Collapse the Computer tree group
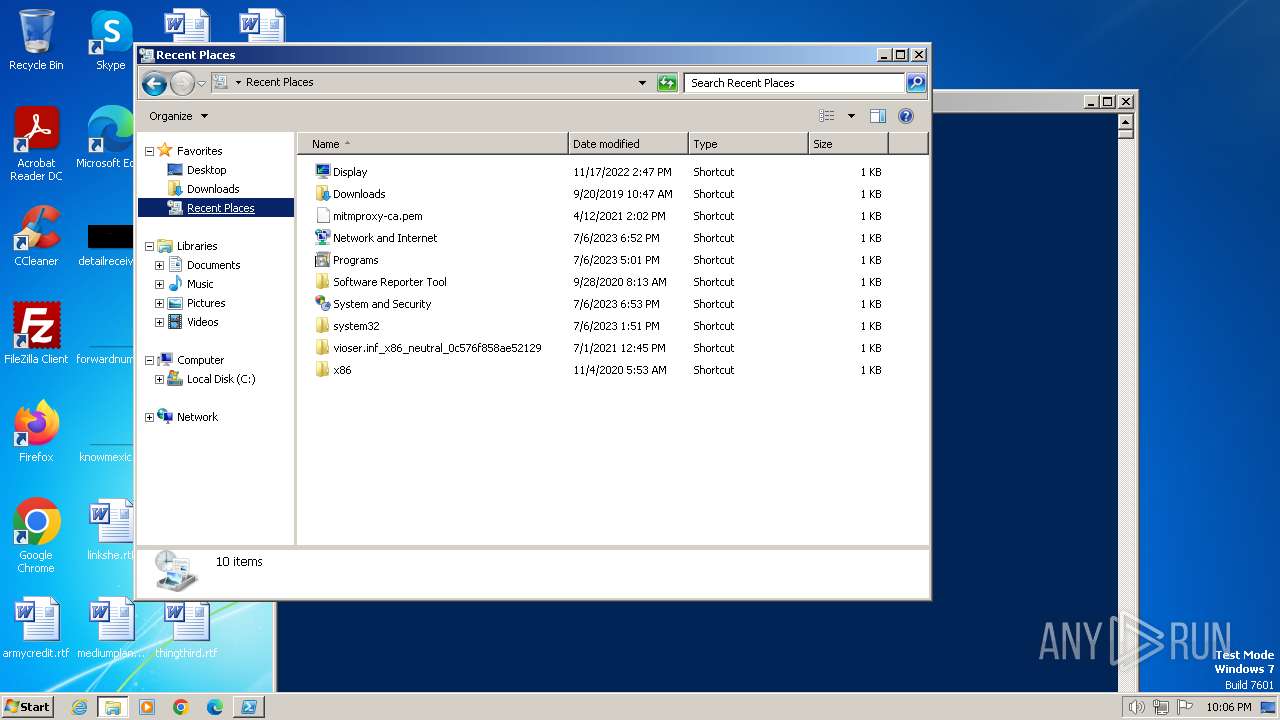 pos(150,361)
